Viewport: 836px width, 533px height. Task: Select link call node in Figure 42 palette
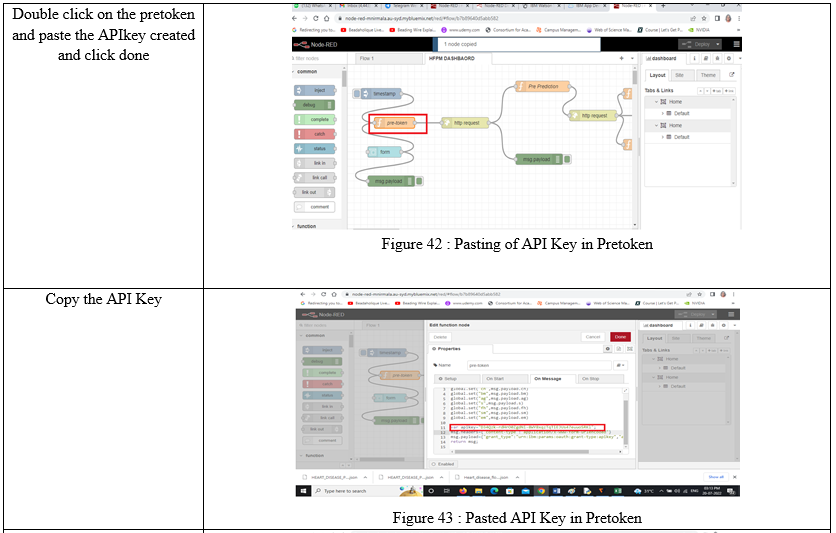315,177
